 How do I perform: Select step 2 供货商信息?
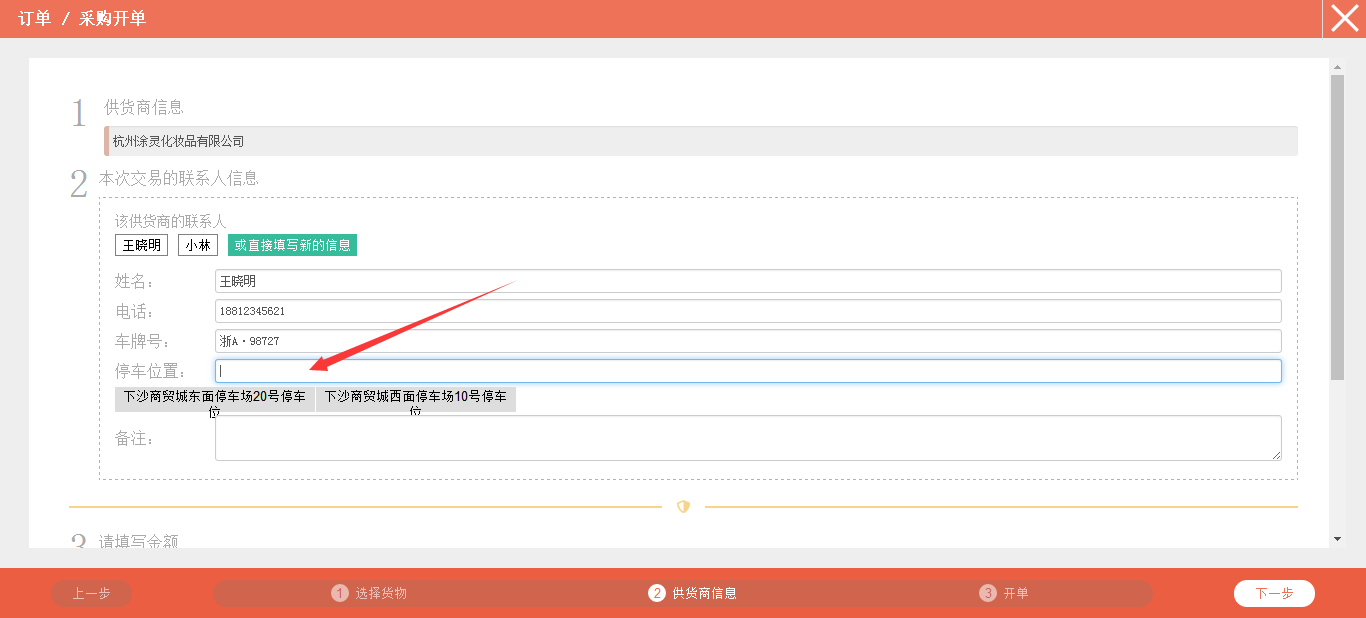click(693, 593)
